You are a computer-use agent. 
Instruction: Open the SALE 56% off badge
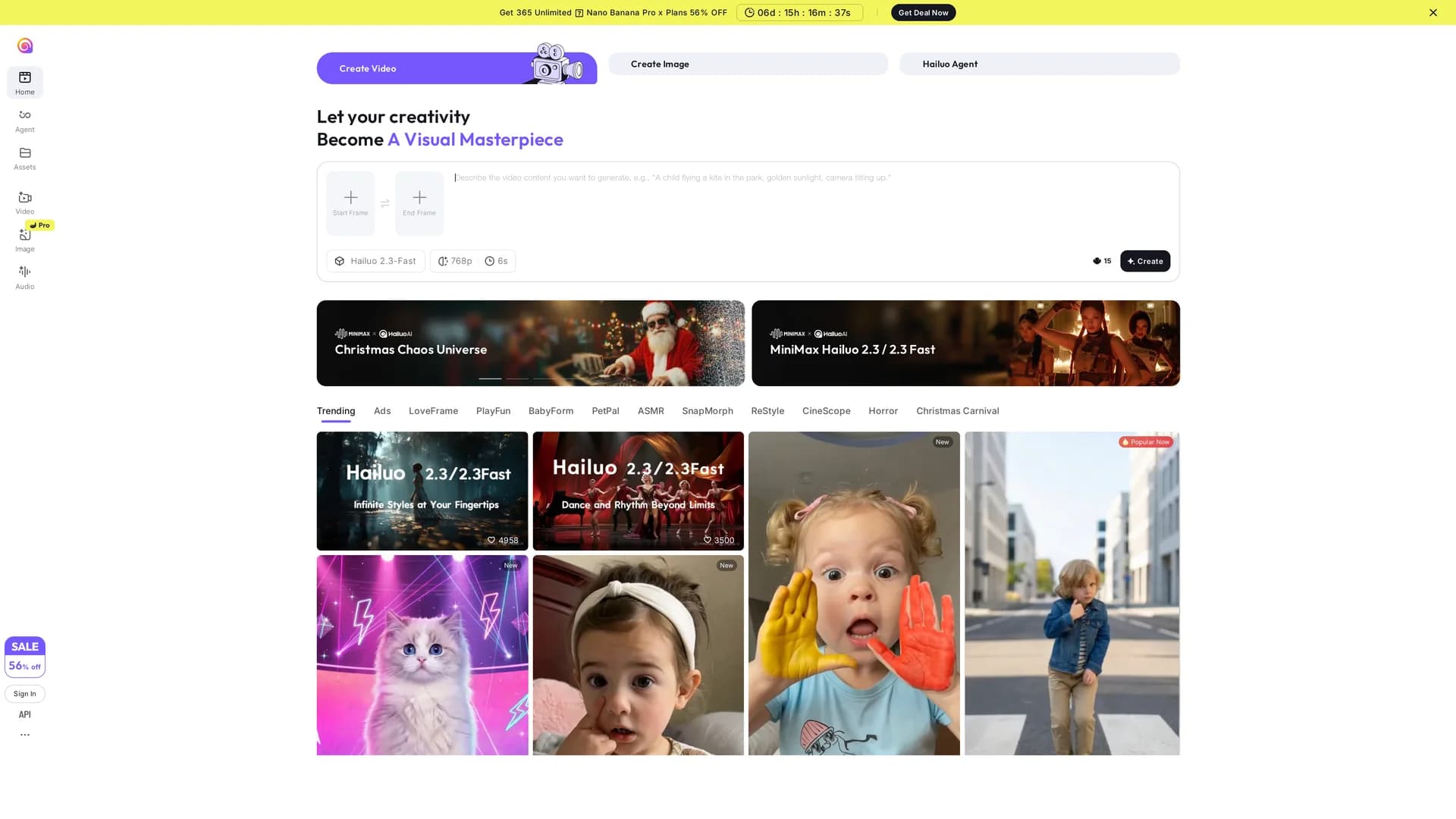tap(25, 657)
